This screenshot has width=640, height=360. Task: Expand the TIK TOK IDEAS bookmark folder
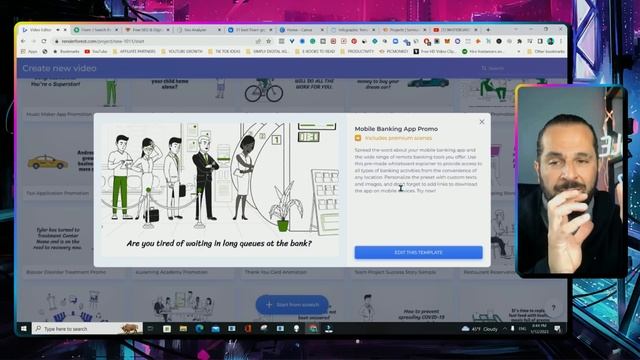(224, 51)
